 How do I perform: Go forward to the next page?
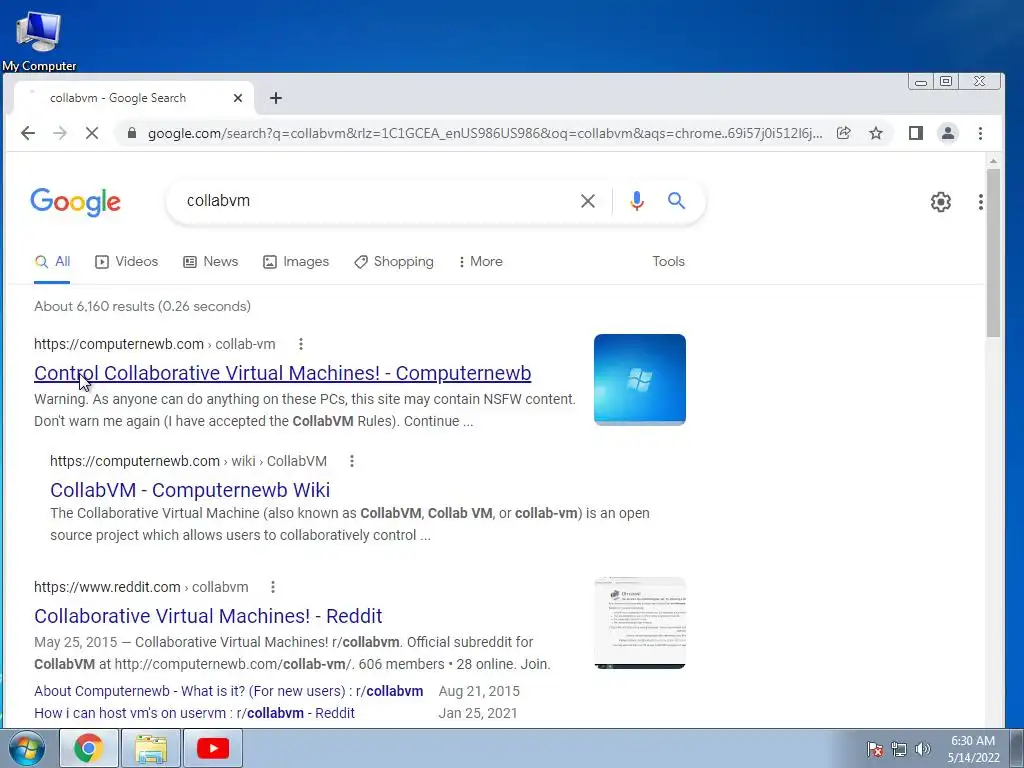click(x=59, y=133)
